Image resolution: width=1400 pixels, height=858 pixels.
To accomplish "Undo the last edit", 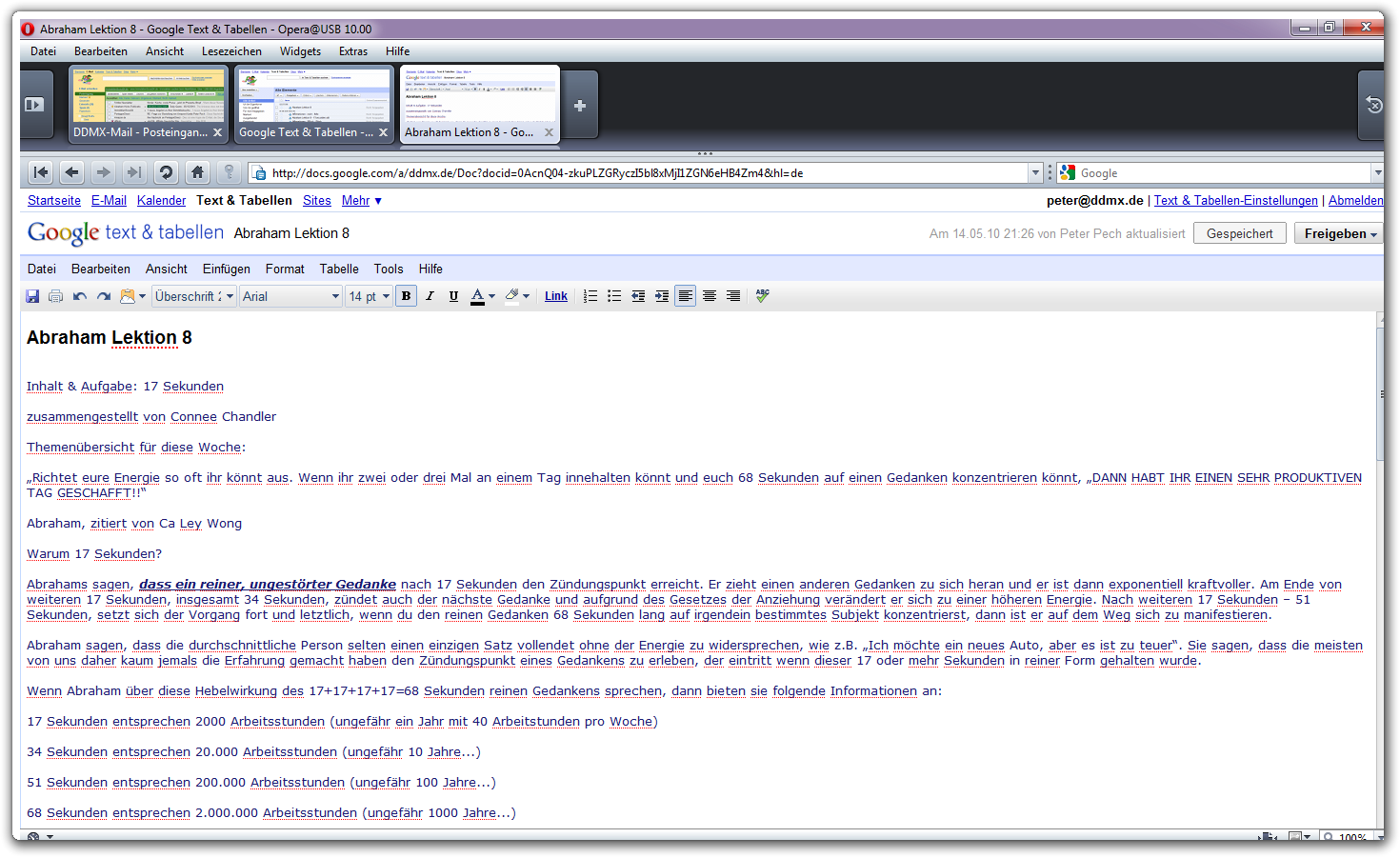I will (80, 296).
